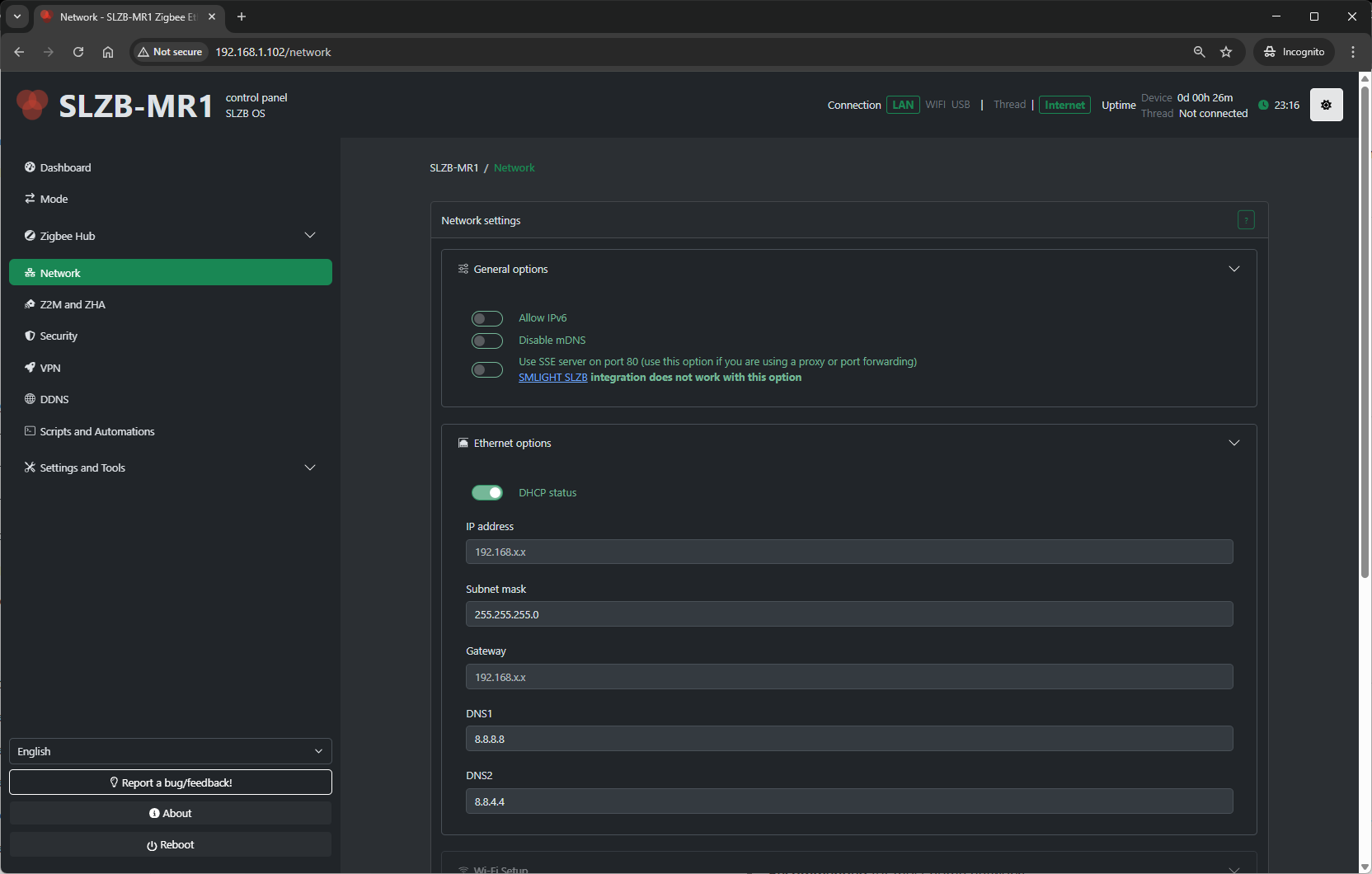
Task: Bookmark this page with star icon
Action: pyautogui.click(x=1226, y=52)
